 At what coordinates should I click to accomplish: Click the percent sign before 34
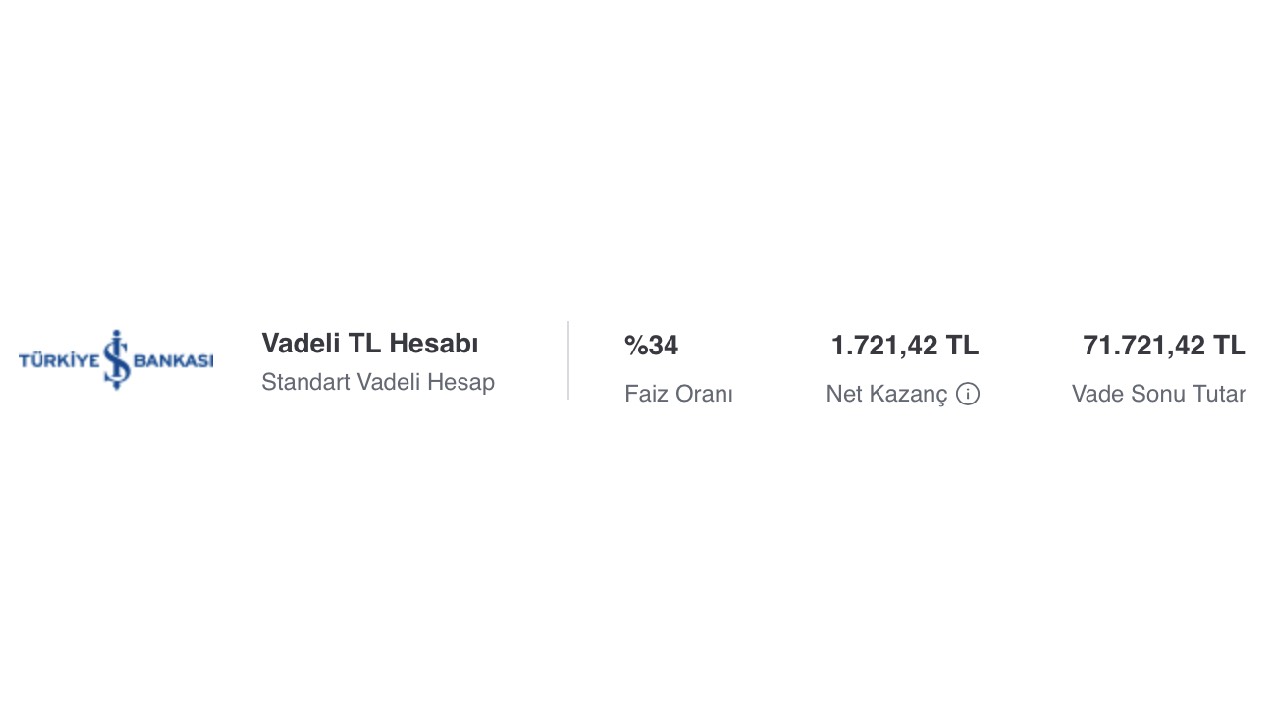point(634,345)
